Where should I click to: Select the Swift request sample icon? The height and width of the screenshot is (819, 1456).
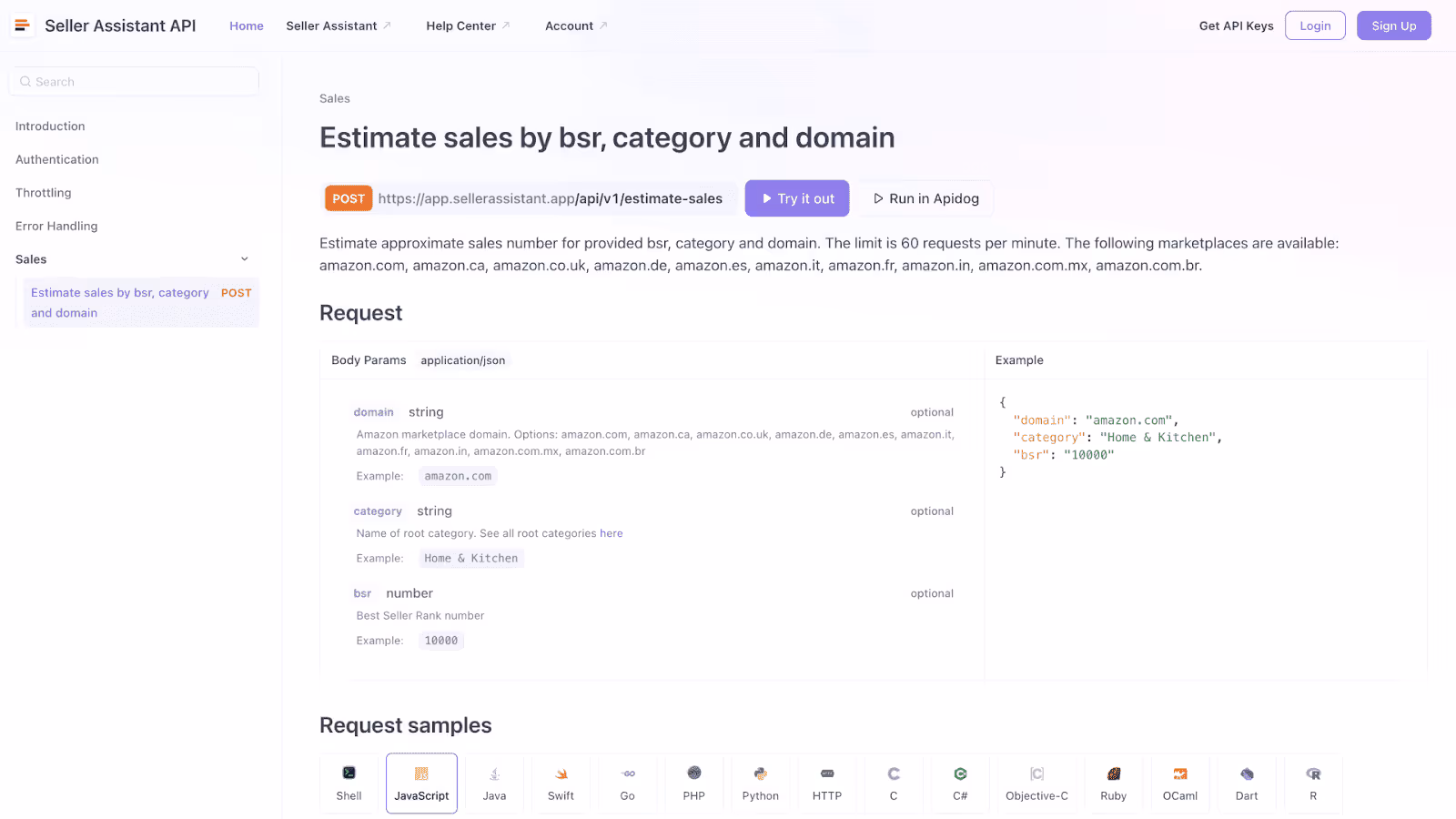tap(561, 773)
